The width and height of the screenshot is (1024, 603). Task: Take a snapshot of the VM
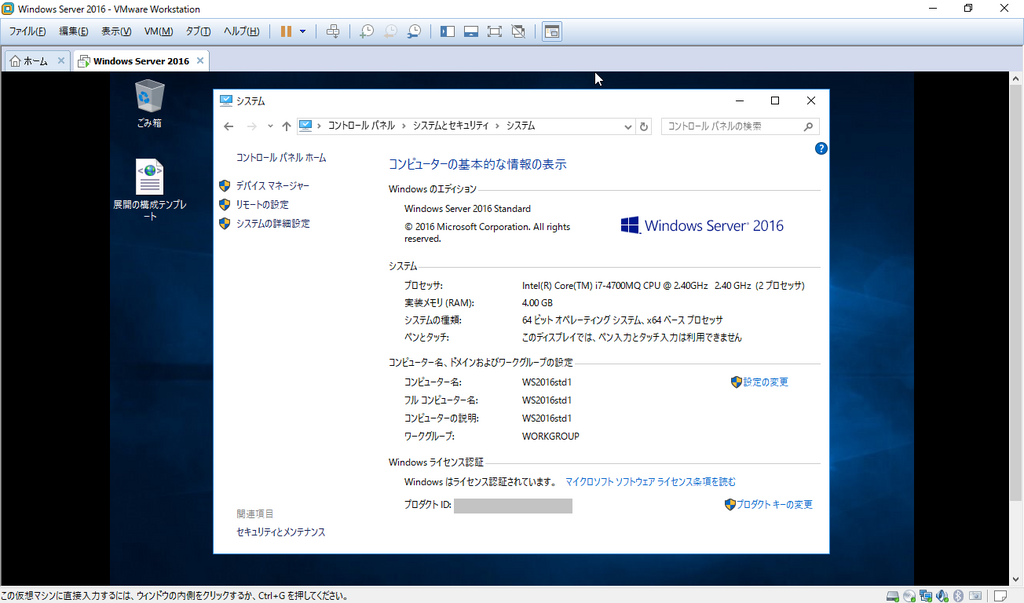367,31
